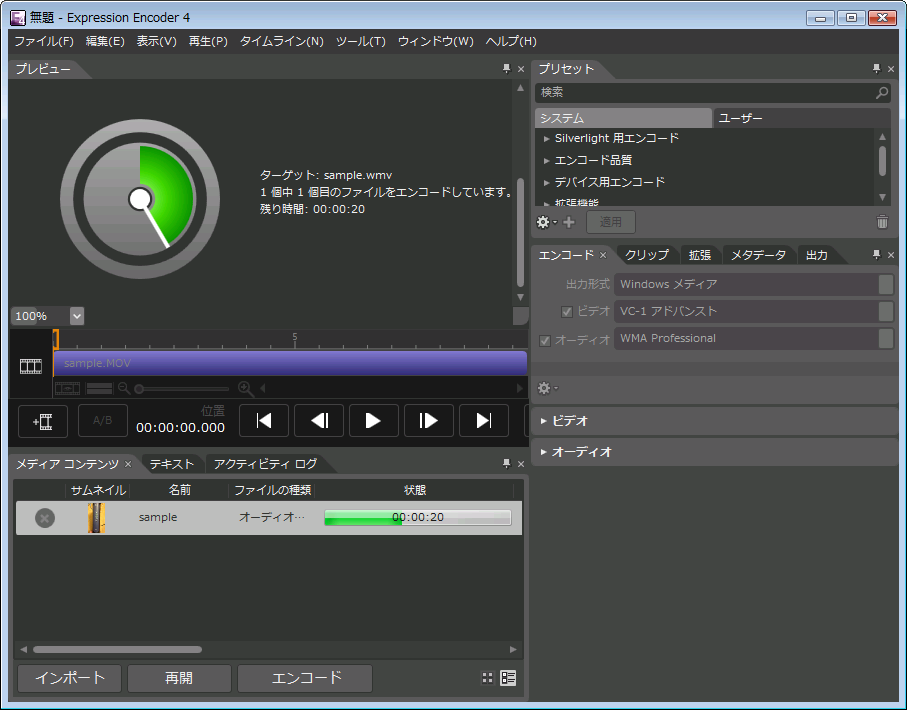Click the timeline zoom out magnifier
The image size is (907, 710).
click(x=124, y=388)
